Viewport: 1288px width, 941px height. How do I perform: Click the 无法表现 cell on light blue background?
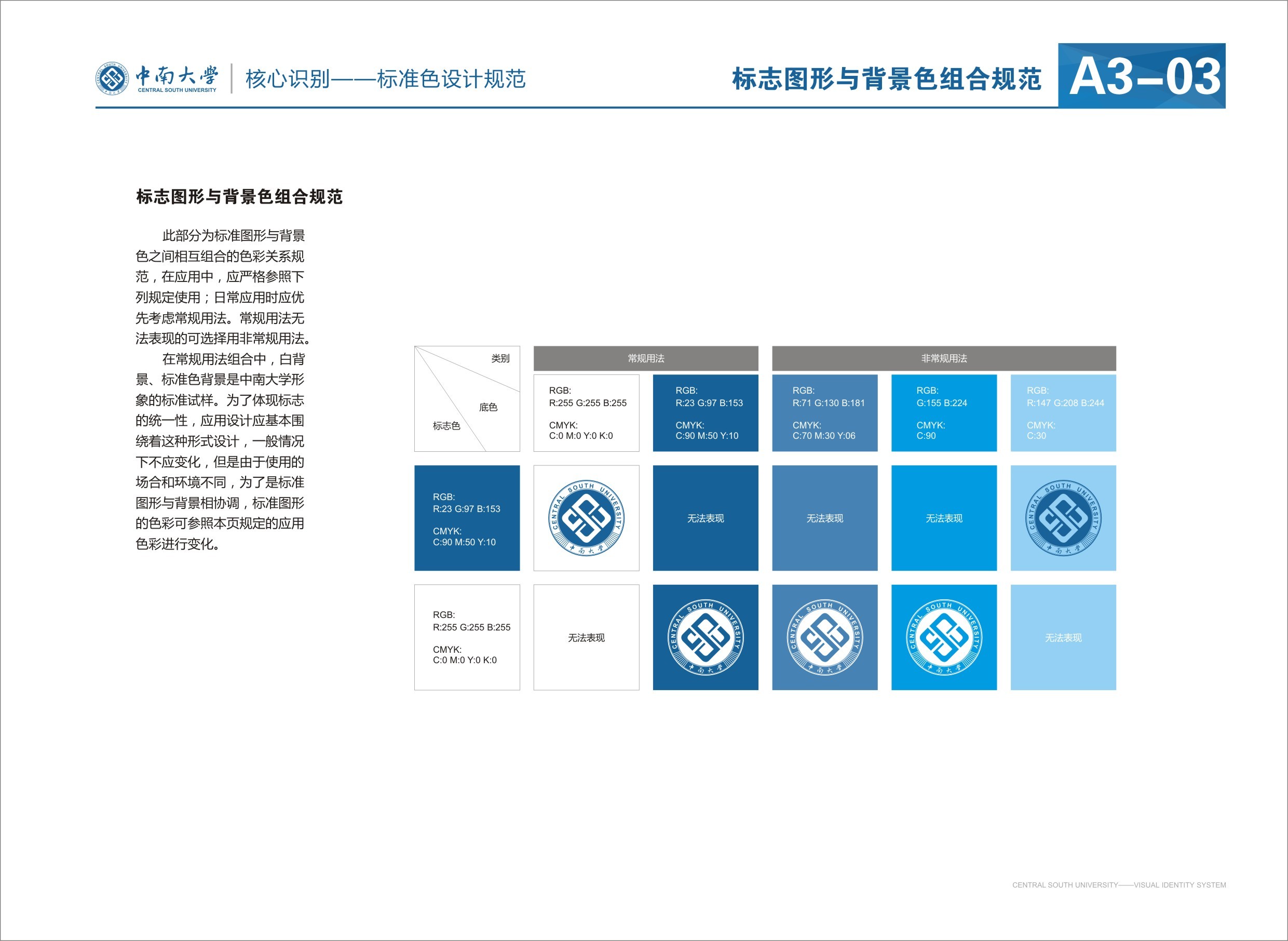click(1063, 637)
